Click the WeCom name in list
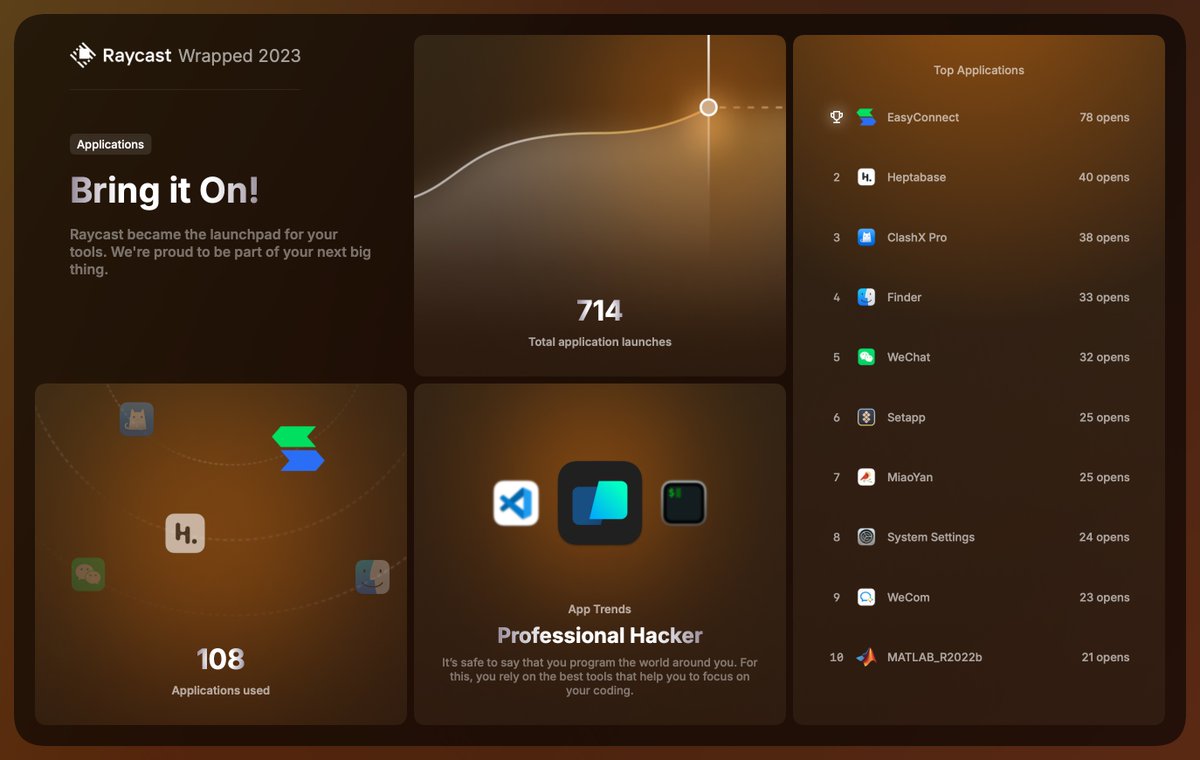 click(908, 597)
